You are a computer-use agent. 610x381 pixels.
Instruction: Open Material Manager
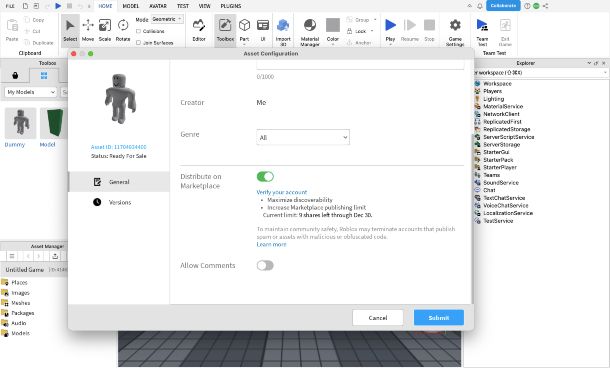310,32
